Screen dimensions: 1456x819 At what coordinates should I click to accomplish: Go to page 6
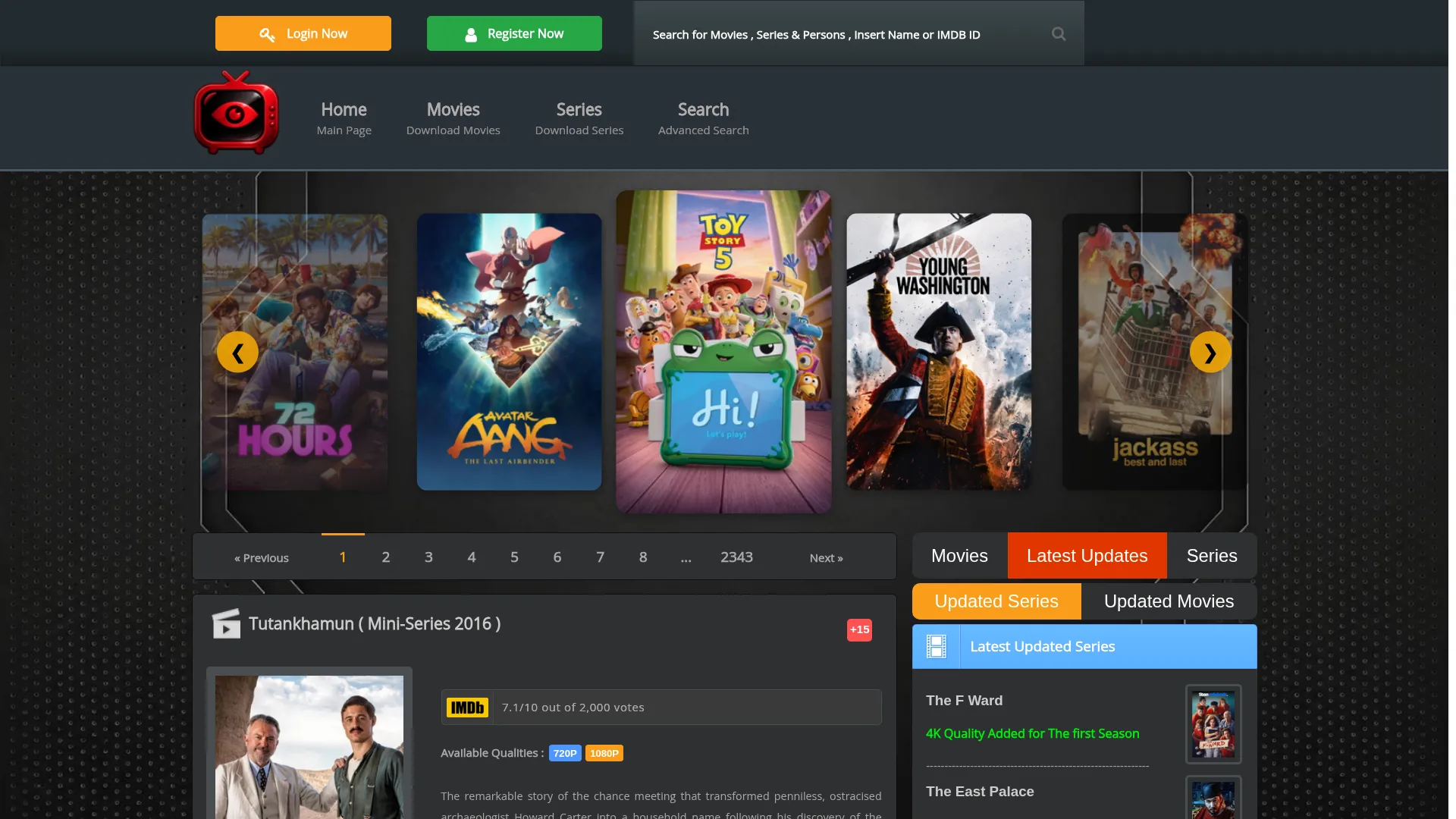557,557
